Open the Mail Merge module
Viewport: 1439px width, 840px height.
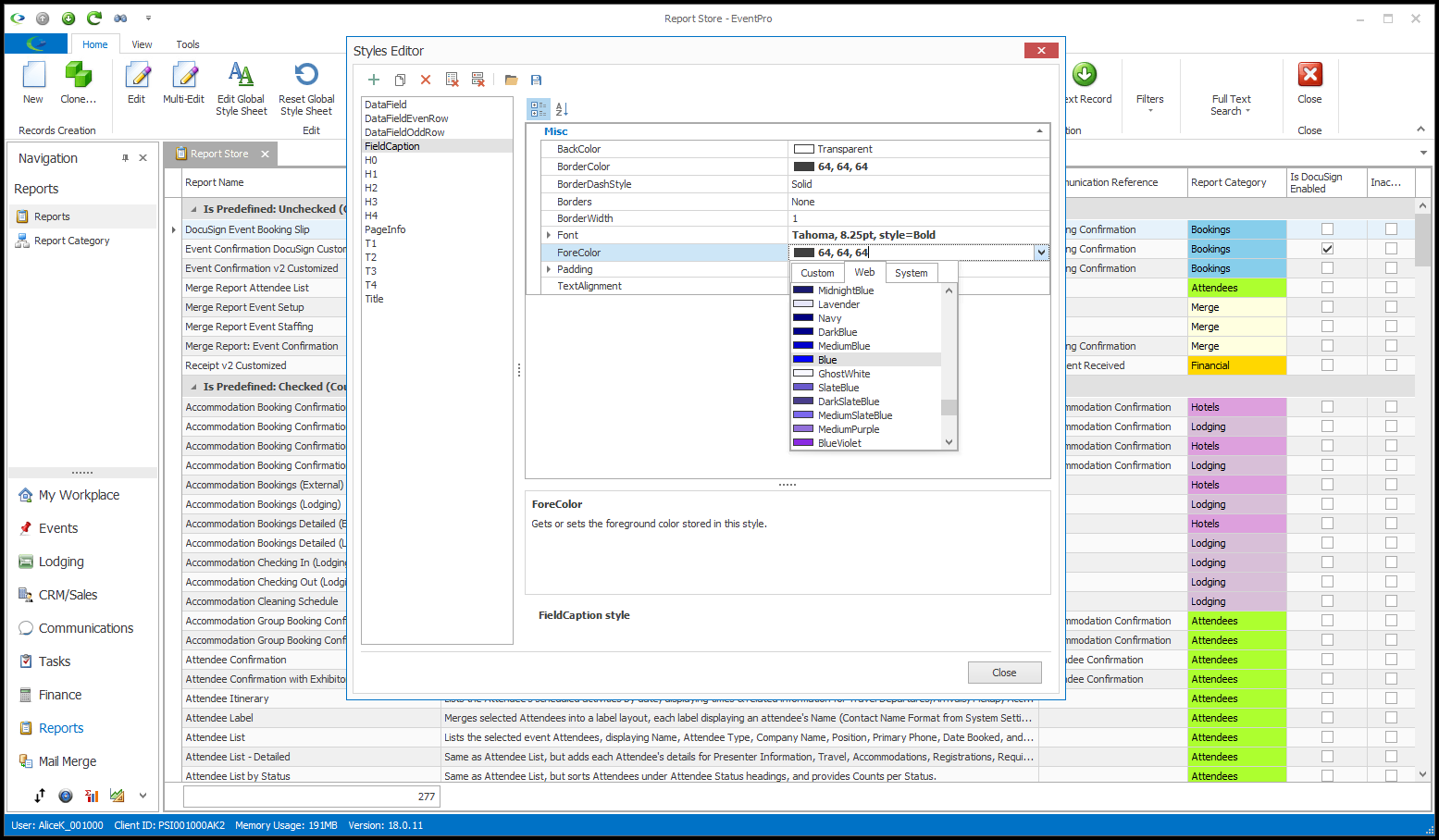[68, 761]
